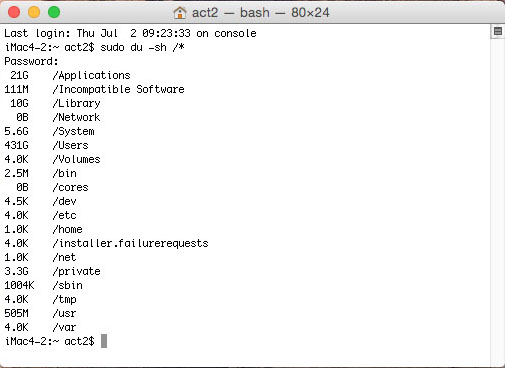
Task: Click the window title 'act2 — bash — 80×24'
Action: click(260, 13)
